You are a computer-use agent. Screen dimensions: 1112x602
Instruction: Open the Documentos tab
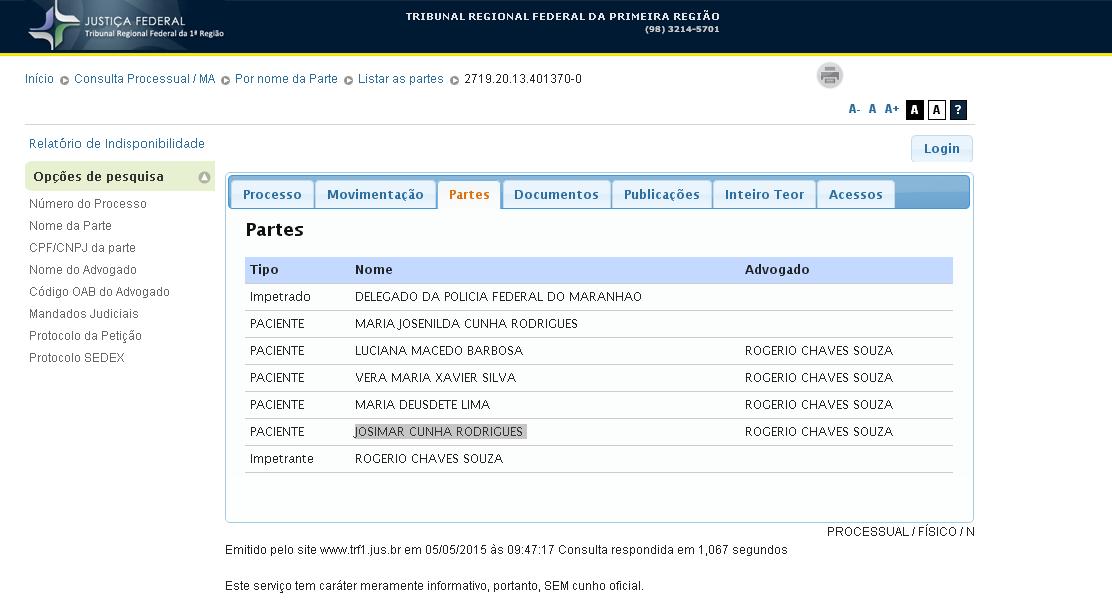click(x=556, y=194)
